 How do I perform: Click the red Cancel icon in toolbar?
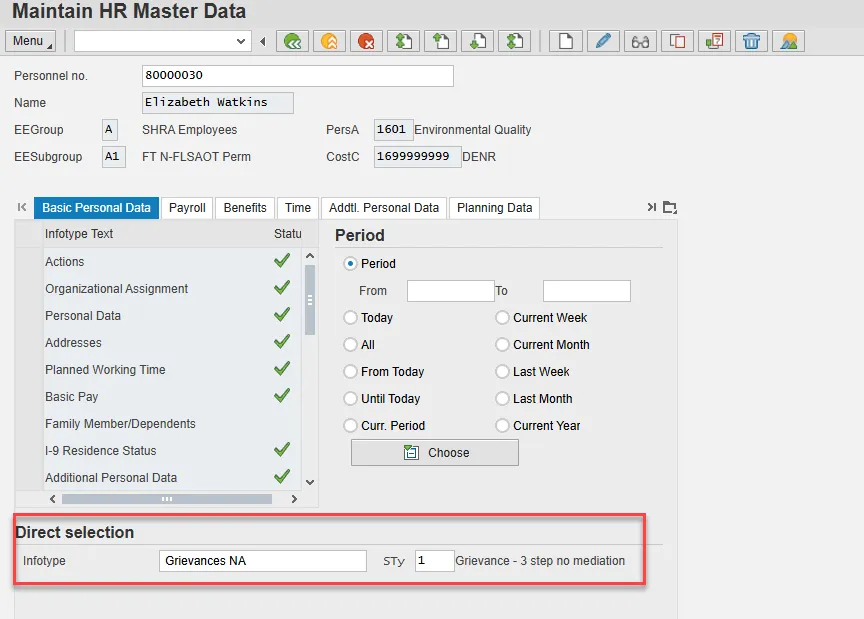(366, 41)
